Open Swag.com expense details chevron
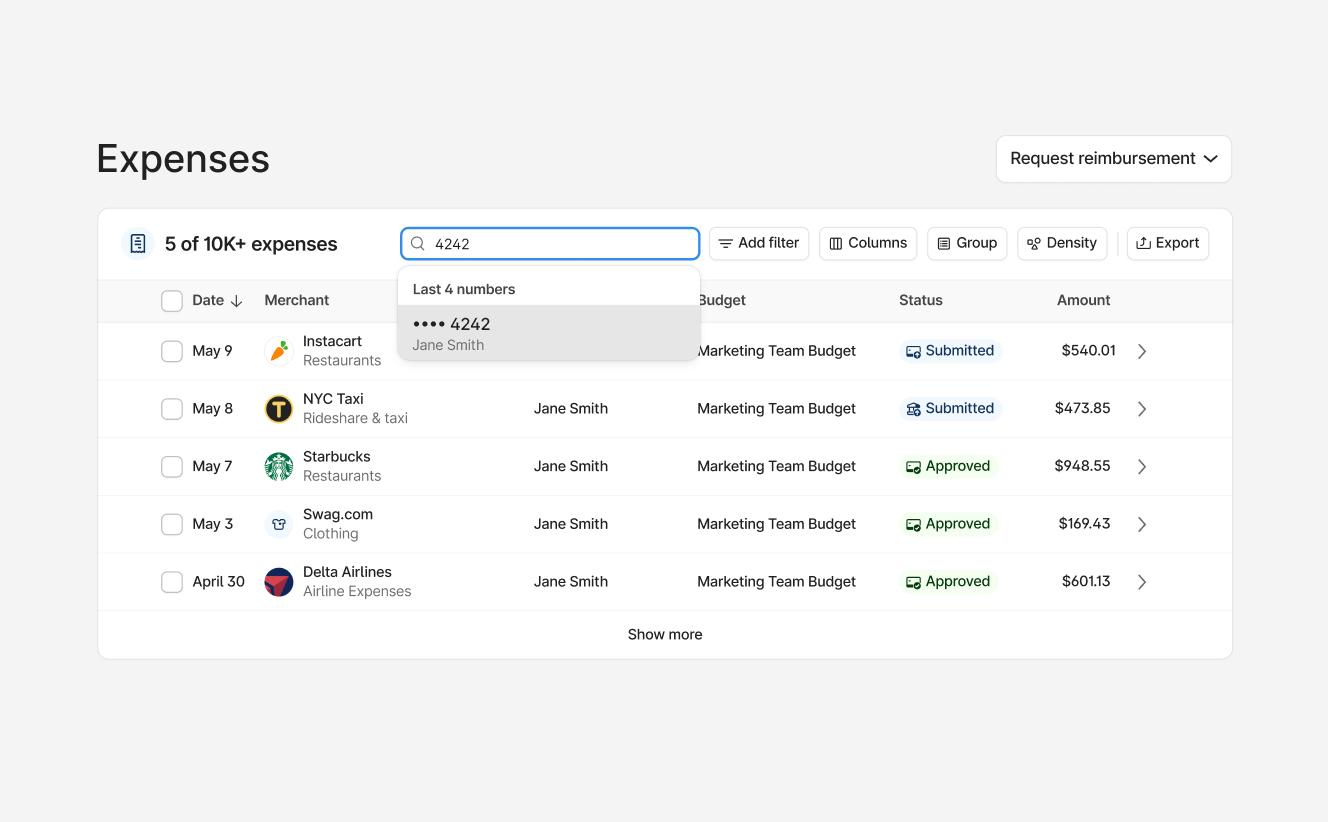The height and width of the screenshot is (822, 1328). [x=1142, y=524]
